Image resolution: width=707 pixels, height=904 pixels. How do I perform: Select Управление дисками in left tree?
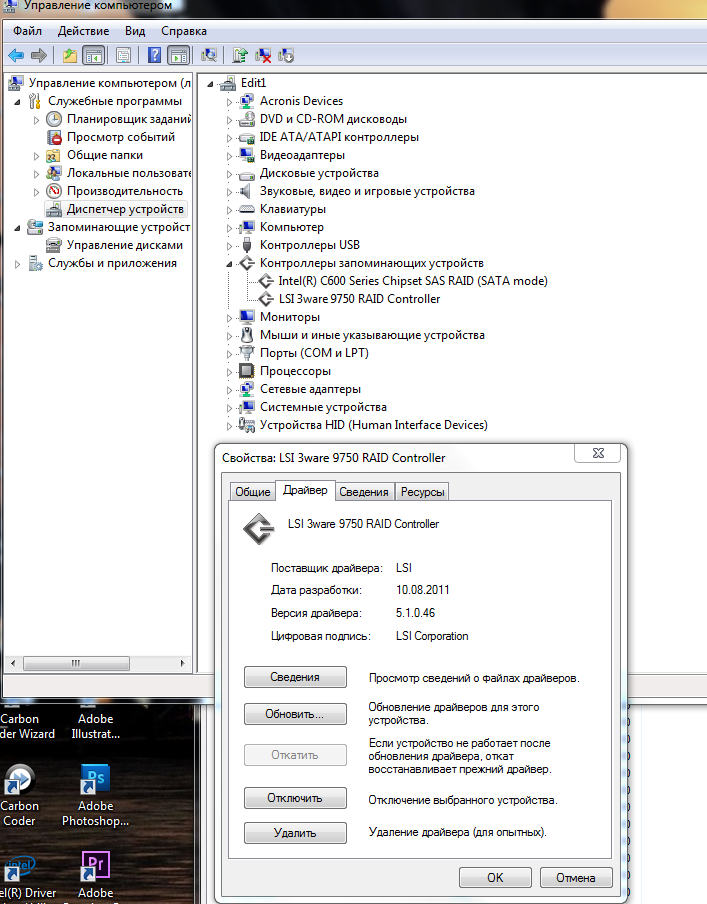(x=124, y=245)
